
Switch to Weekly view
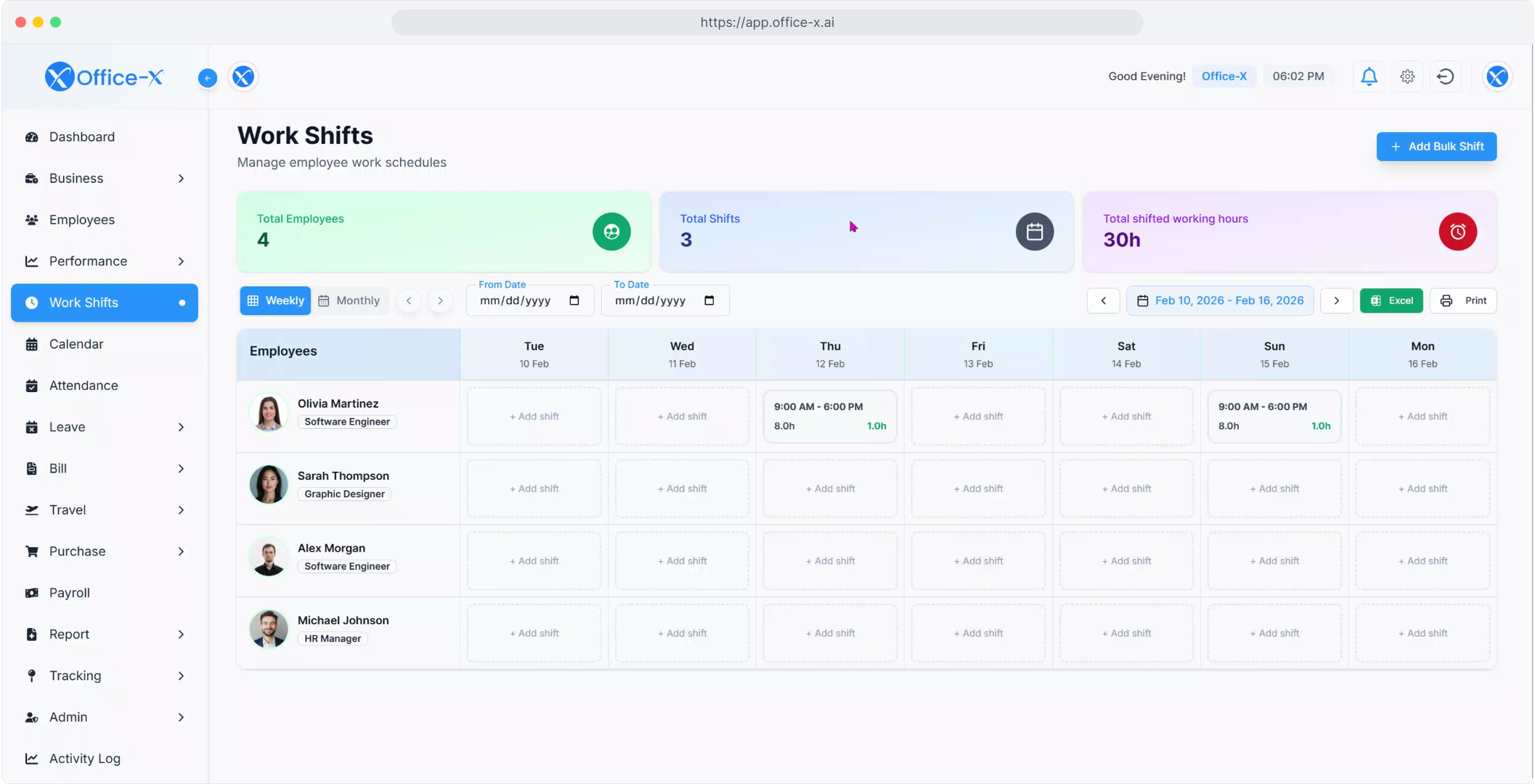point(275,301)
